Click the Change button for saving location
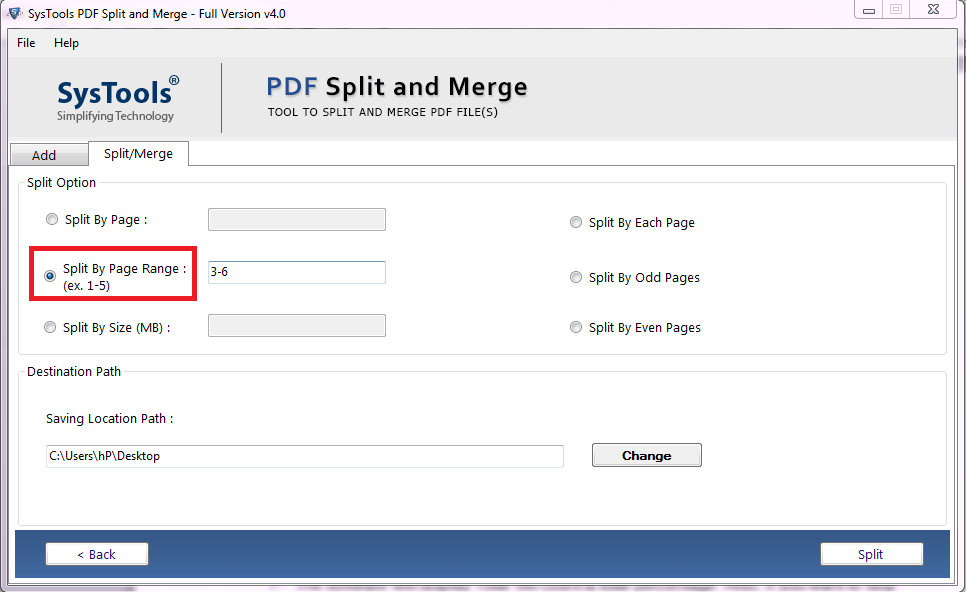 coord(646,455)
